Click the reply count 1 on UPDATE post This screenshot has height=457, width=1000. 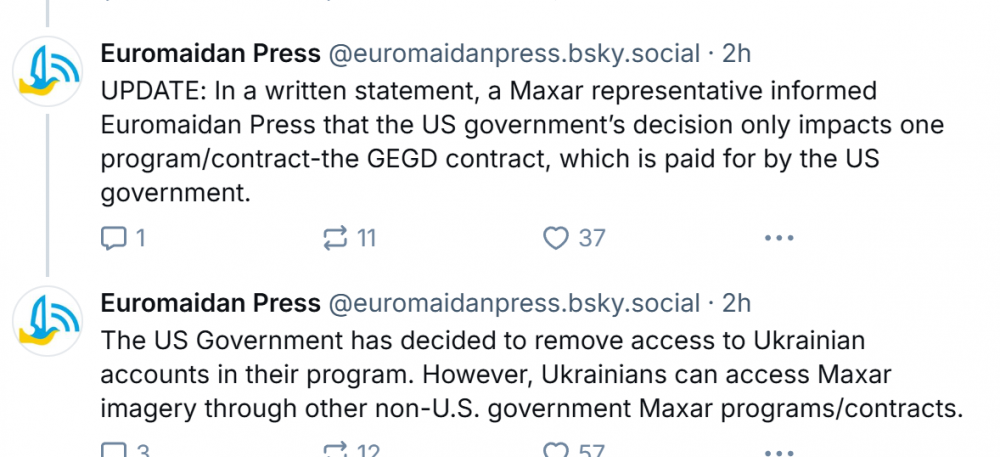coord(140,238)
